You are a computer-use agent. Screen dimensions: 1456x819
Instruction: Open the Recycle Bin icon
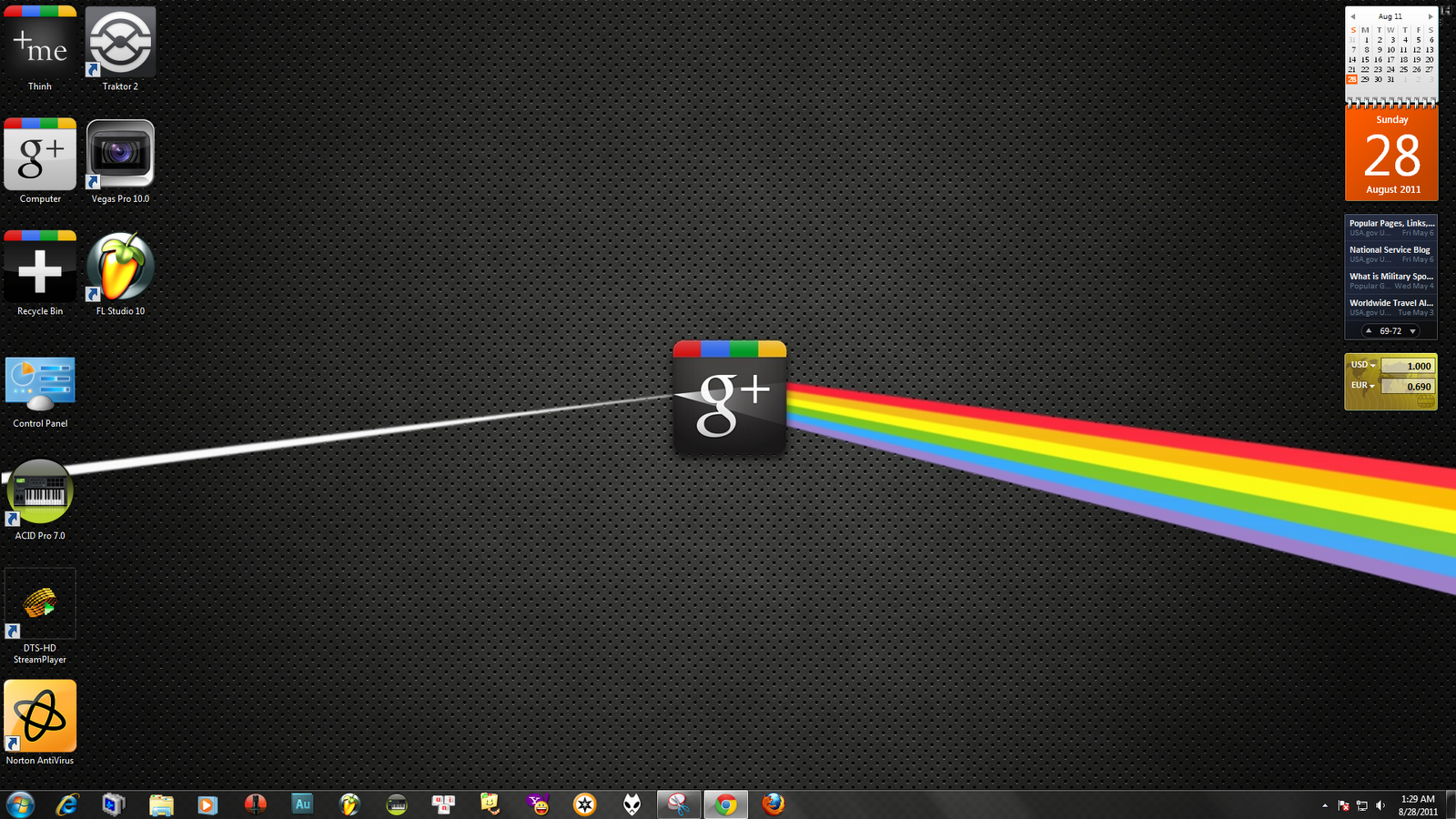coord(40,273)
